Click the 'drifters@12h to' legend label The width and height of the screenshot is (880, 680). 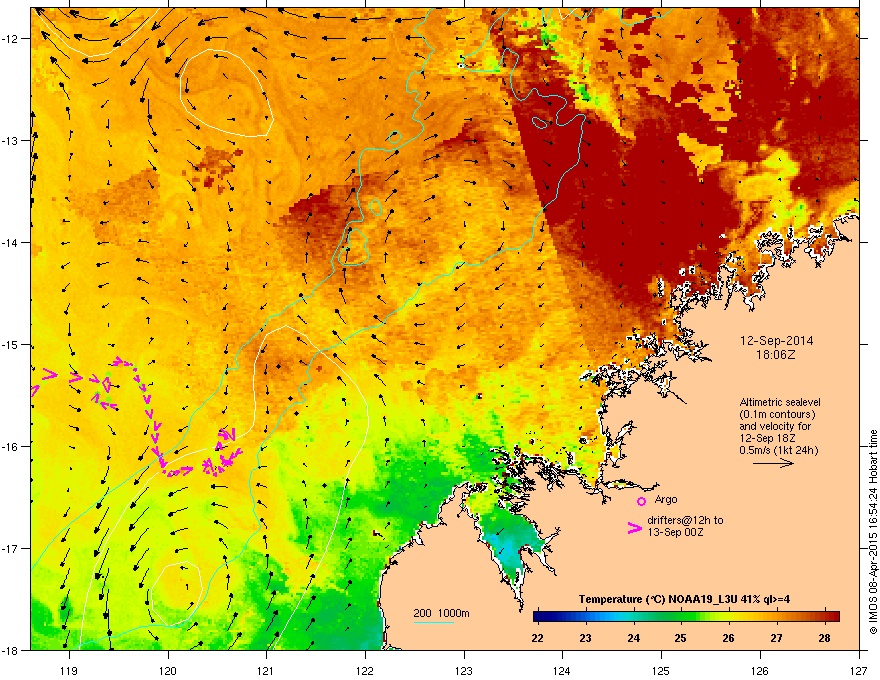[x=685, y=520]
